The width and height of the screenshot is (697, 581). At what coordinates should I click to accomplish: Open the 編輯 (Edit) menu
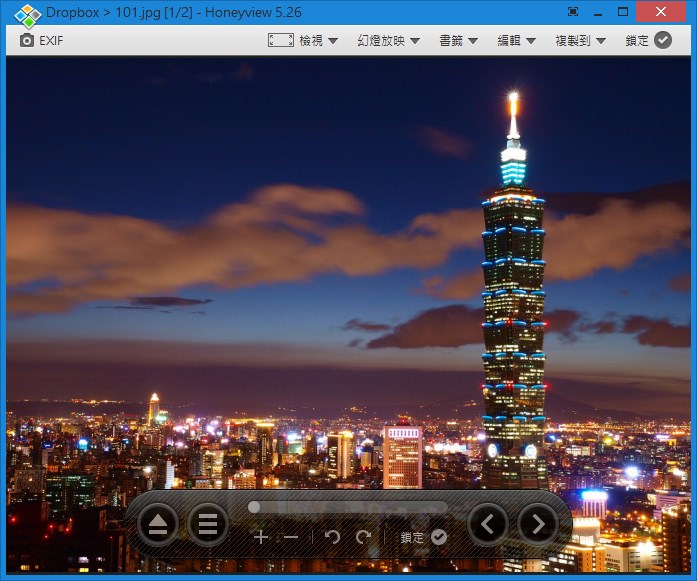[509, 40]
